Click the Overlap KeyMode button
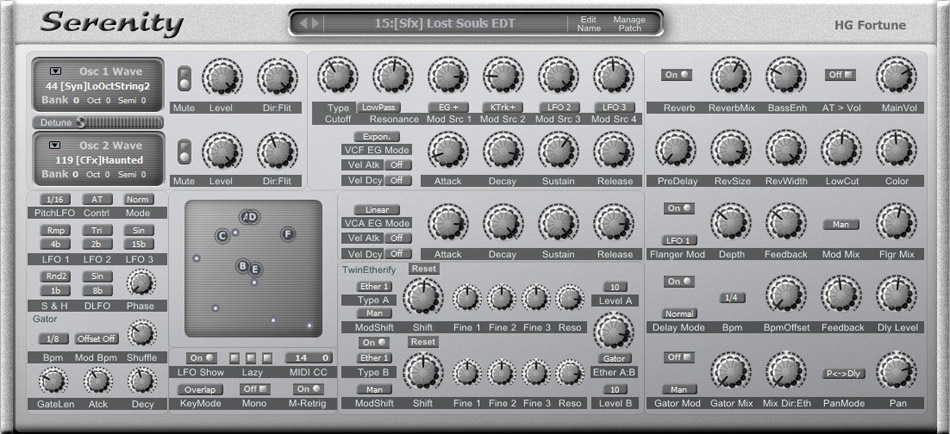The height and width of the screenshot is (434, 950). point(200,389)
